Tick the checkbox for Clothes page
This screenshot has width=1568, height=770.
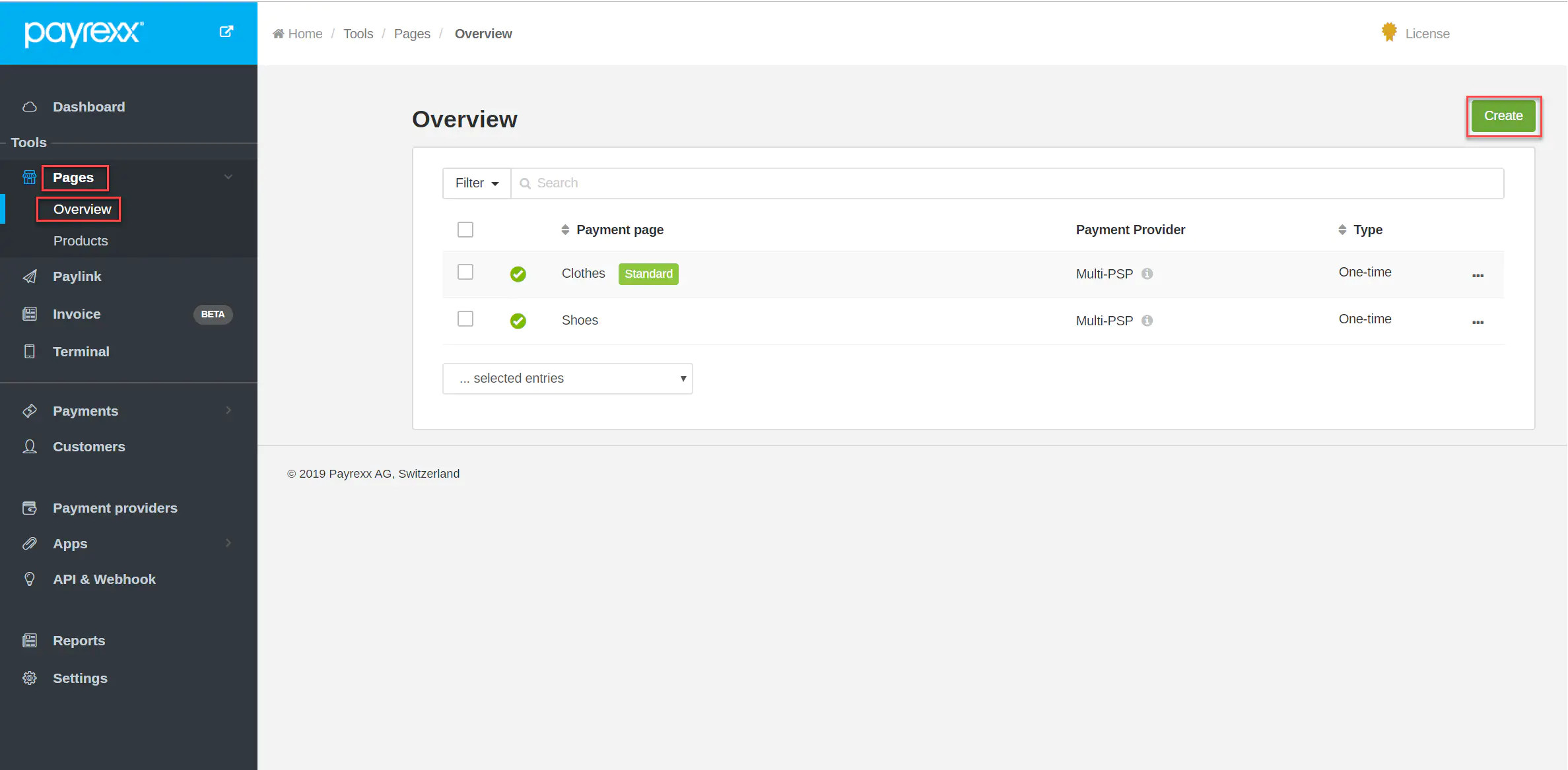pyautogui.click(x=465, y=272)
